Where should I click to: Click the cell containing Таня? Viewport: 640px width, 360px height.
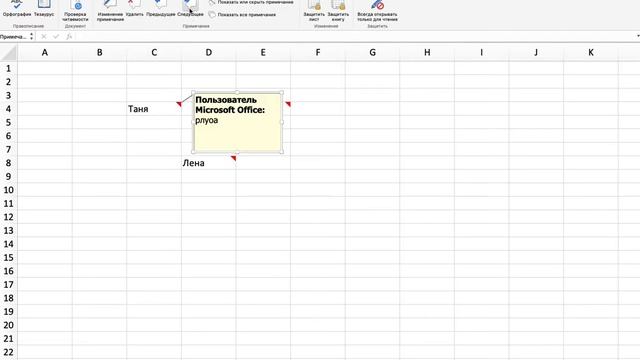154,109
